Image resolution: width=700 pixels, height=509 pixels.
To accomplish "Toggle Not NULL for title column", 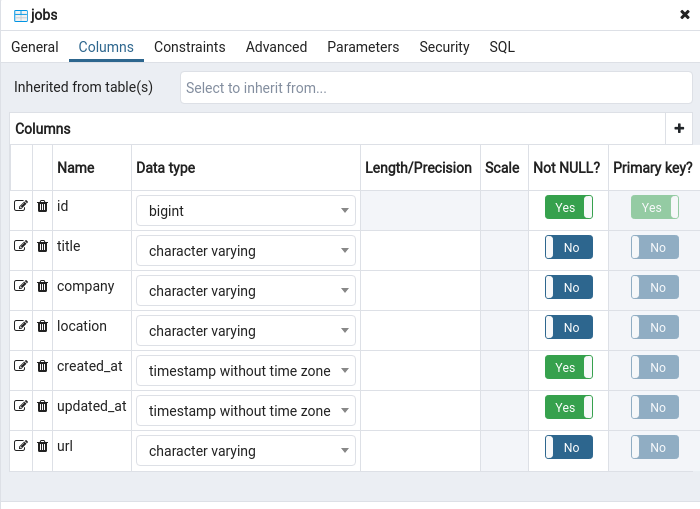I will tap(568, 248).
